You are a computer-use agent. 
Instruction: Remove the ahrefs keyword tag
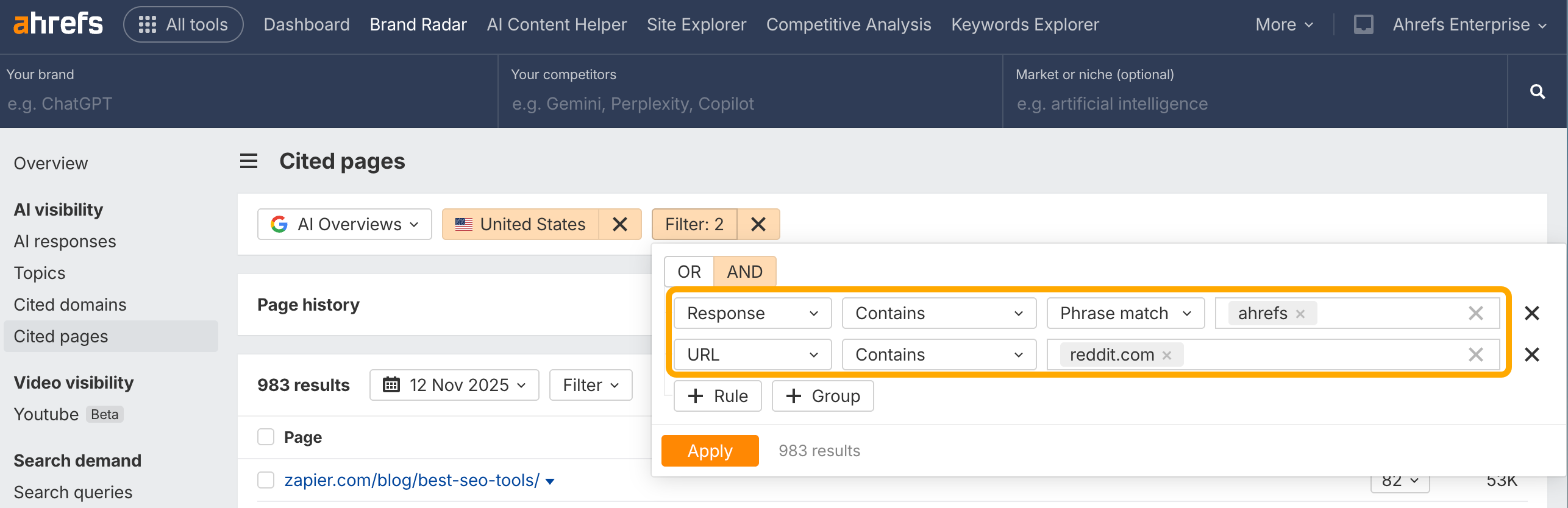click(x=1300, y=314)
